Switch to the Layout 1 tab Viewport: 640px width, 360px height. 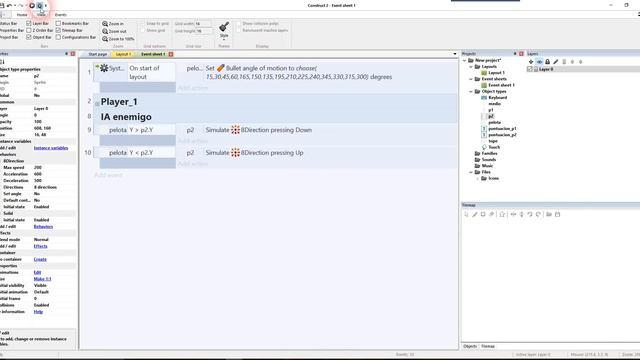(122, 54)
